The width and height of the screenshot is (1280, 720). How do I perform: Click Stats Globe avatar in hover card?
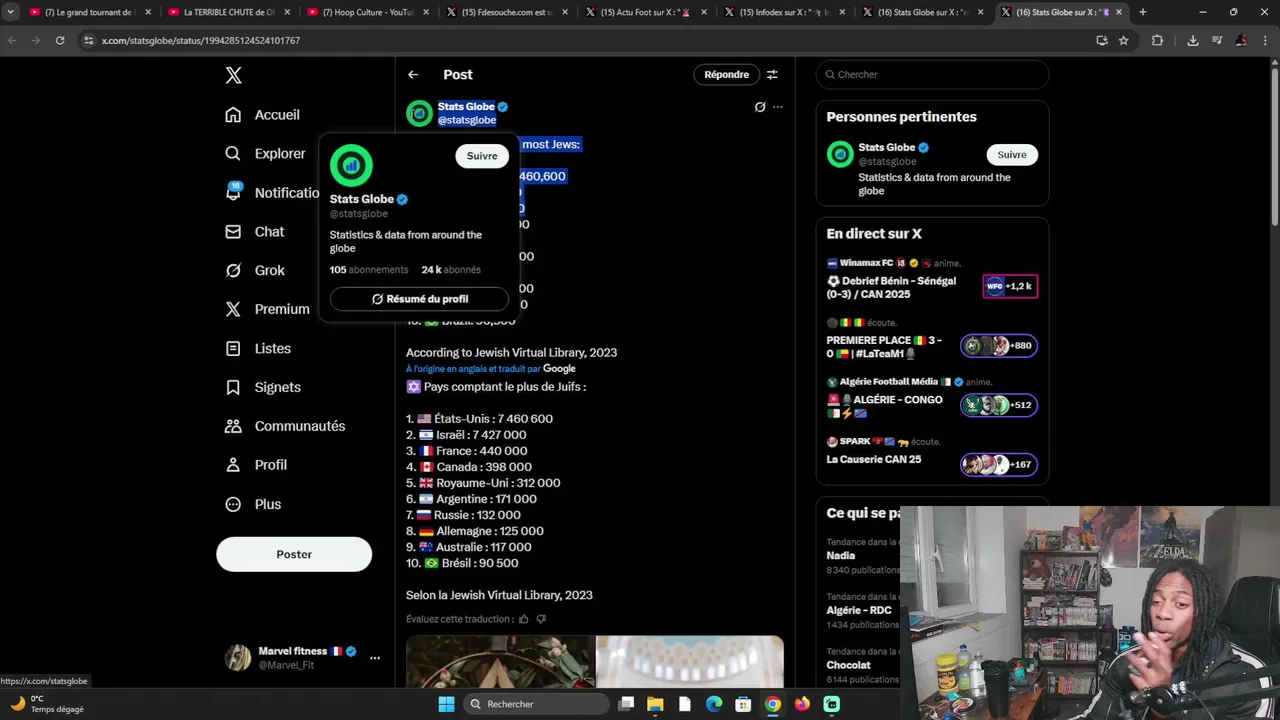coord(351,165)
